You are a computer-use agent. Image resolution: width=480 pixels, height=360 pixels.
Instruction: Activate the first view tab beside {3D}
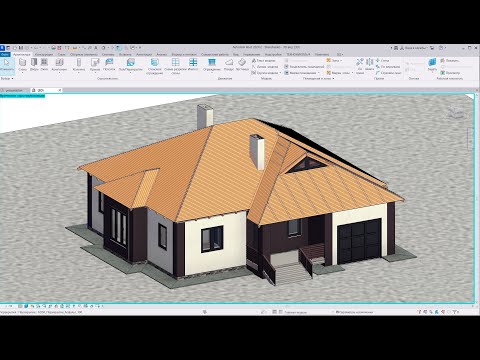[x=15, y=90]
